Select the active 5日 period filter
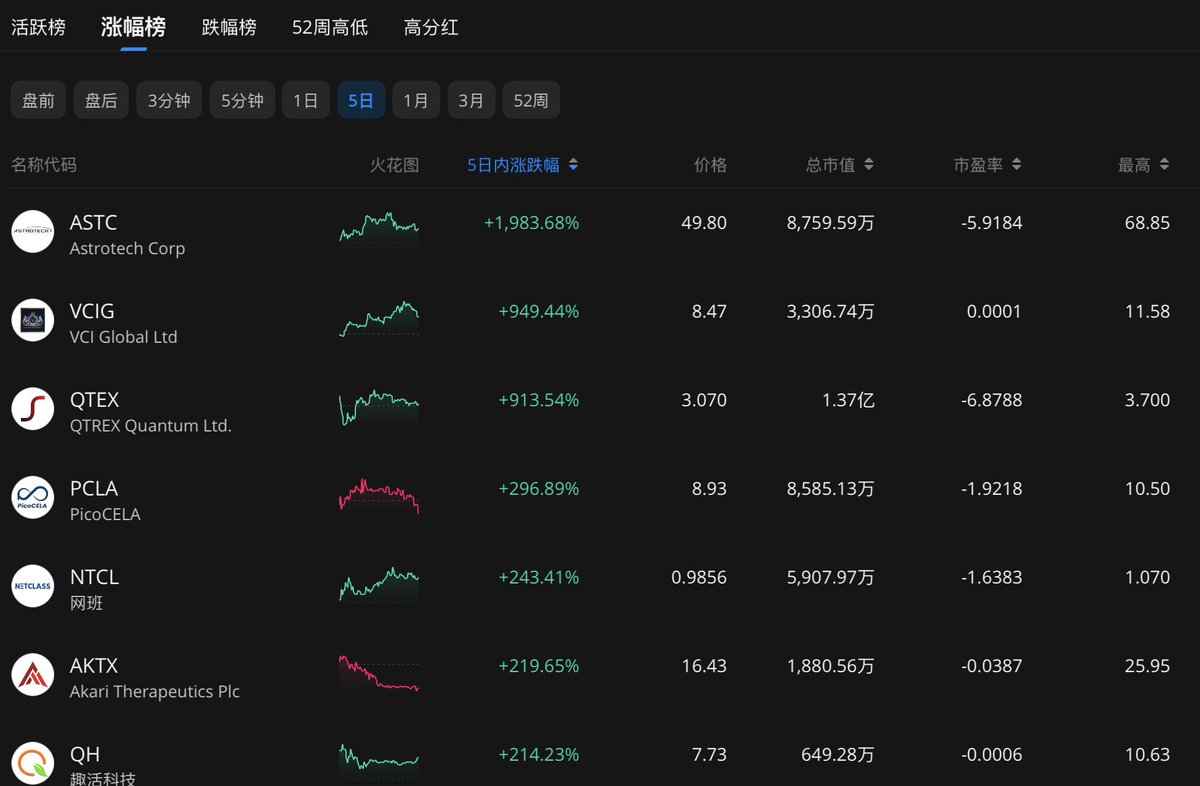Image resolution: width=1200 pixels, height=786 pixels. point(361,100)
